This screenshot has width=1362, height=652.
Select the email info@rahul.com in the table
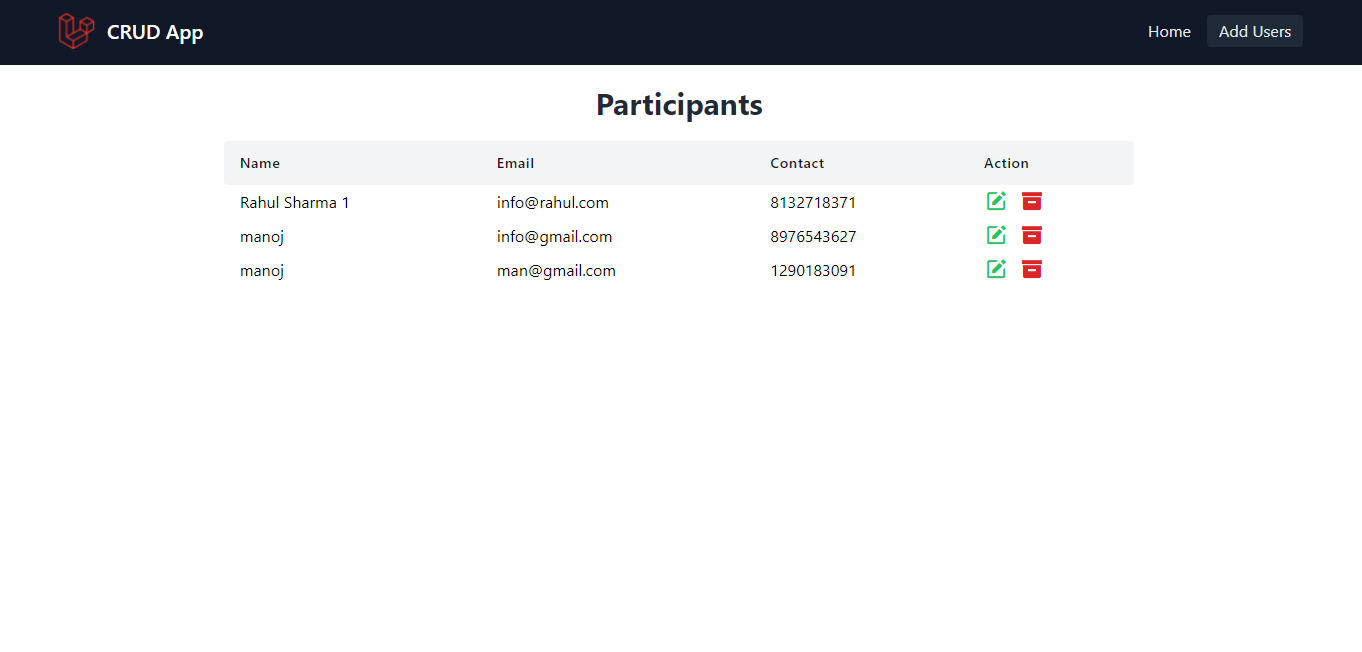tap(552, 202)
